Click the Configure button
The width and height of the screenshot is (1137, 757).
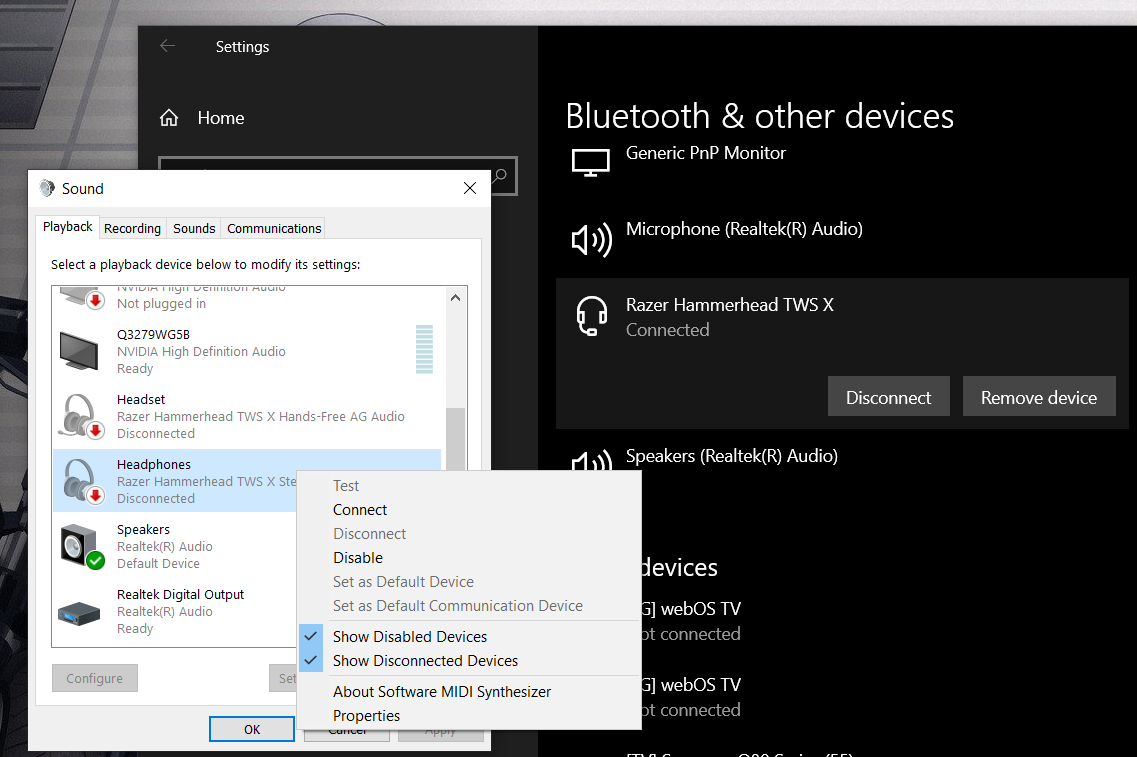tap(94, 678)
